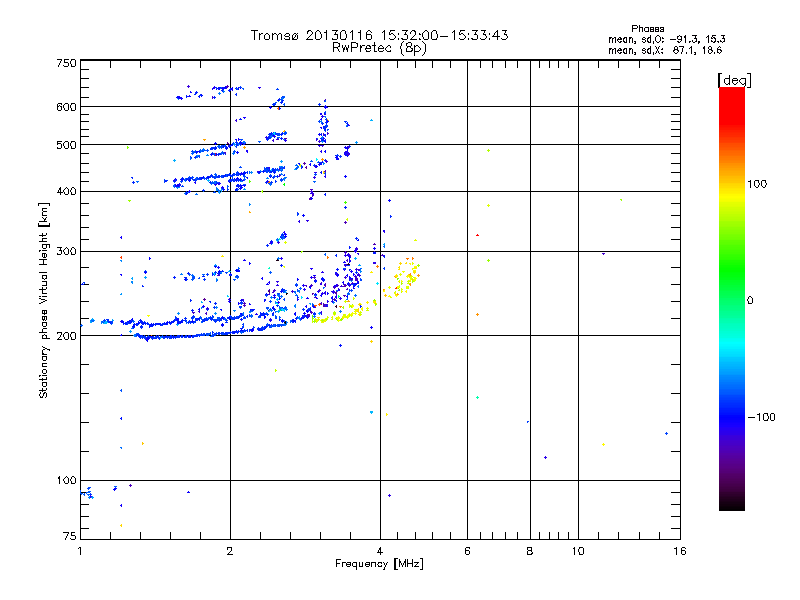Click the x-axis label '10'
Image resolution: width=800 pixels, height=600 pixels.
(x=578, y=551)
